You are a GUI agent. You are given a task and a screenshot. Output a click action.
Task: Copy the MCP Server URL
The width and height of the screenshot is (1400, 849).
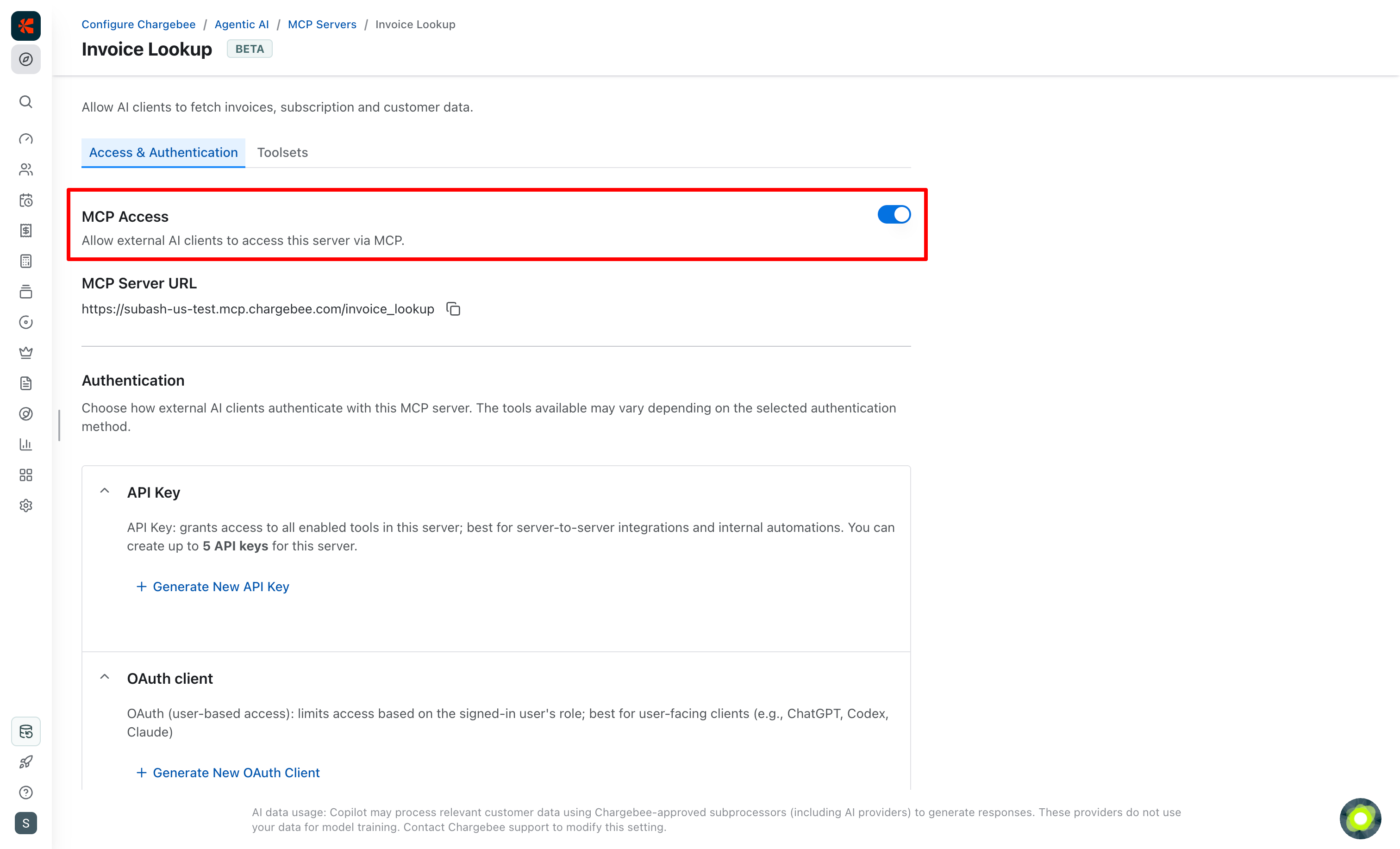tap(453, 309)
